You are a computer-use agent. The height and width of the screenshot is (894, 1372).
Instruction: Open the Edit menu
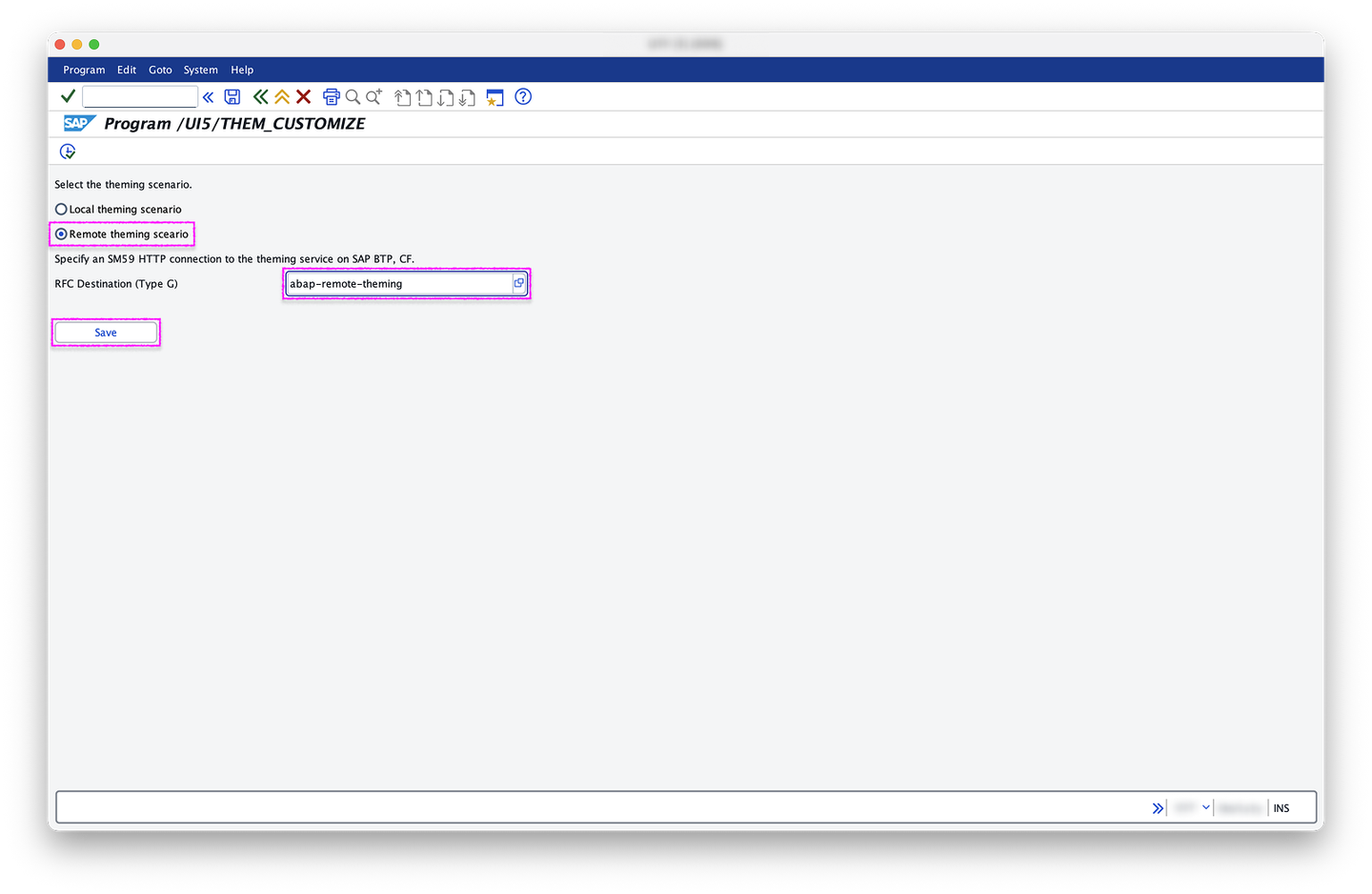click(x=127, y=70)
